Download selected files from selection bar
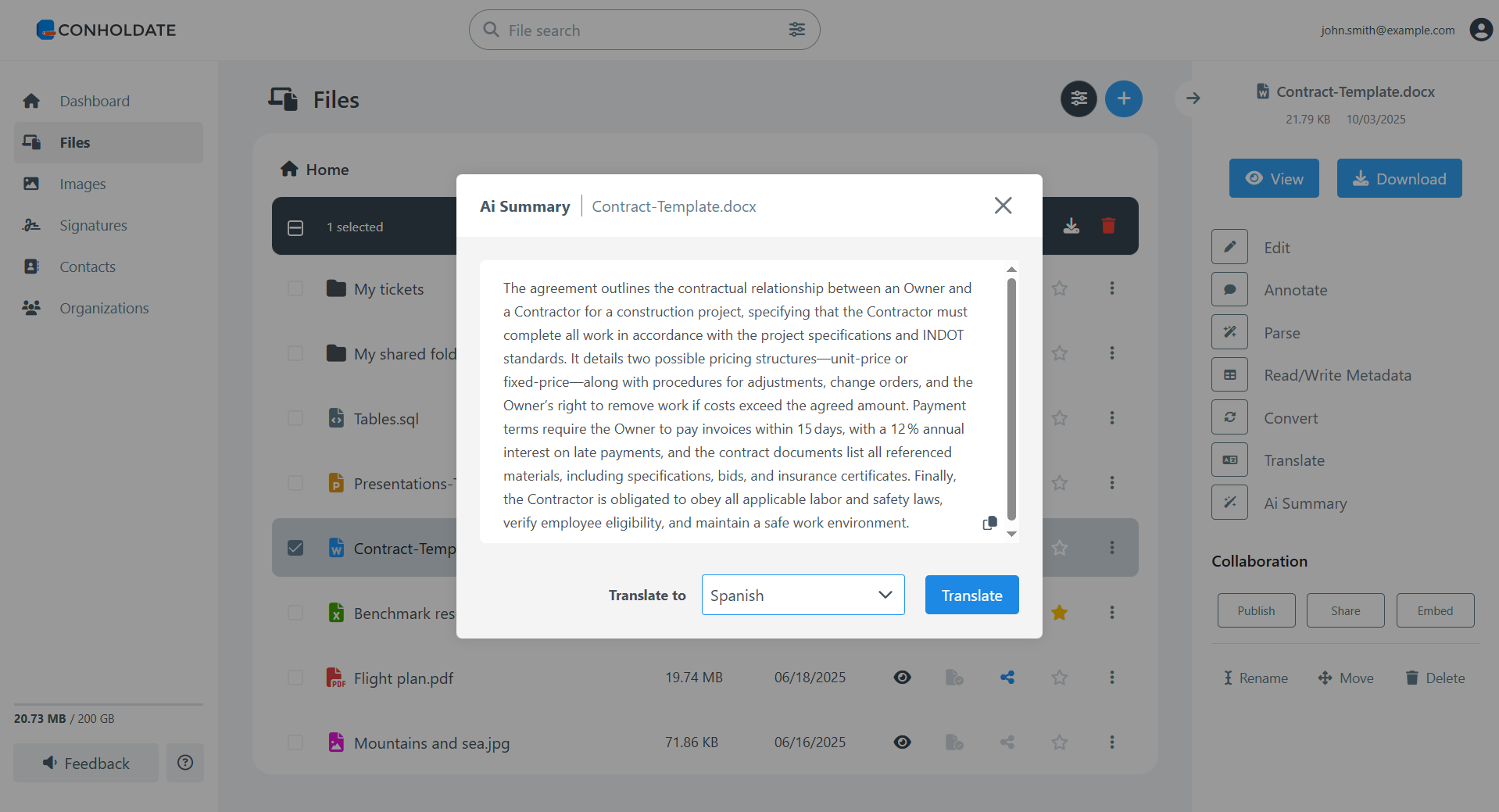 click(1071, 226)
